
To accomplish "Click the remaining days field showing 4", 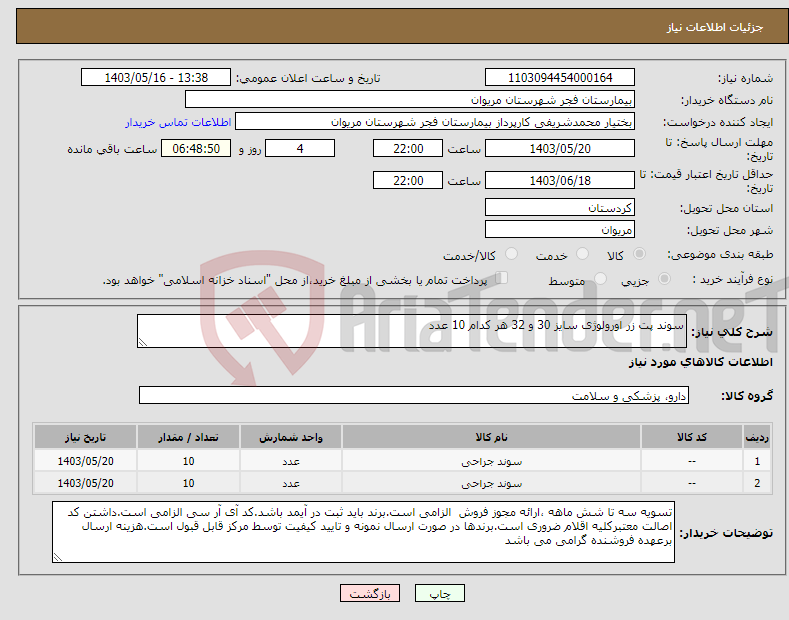I will (300, 148).
